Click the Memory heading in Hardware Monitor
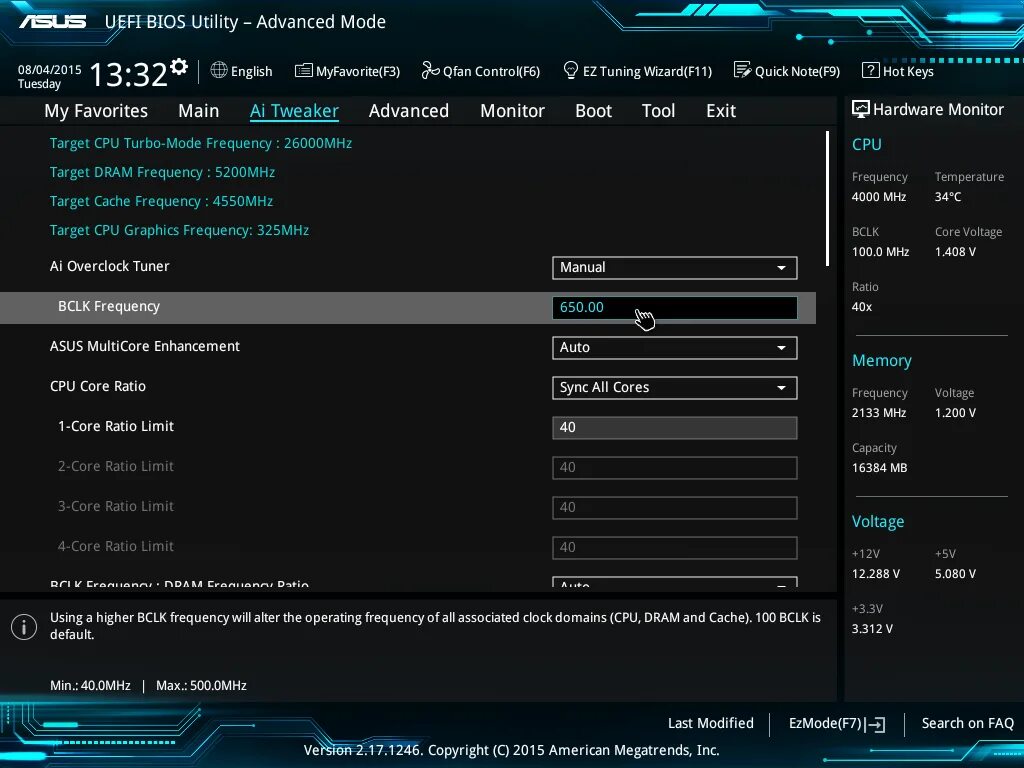The height and width of the screenshot is (768, 1024). click(x=882, y=360)
